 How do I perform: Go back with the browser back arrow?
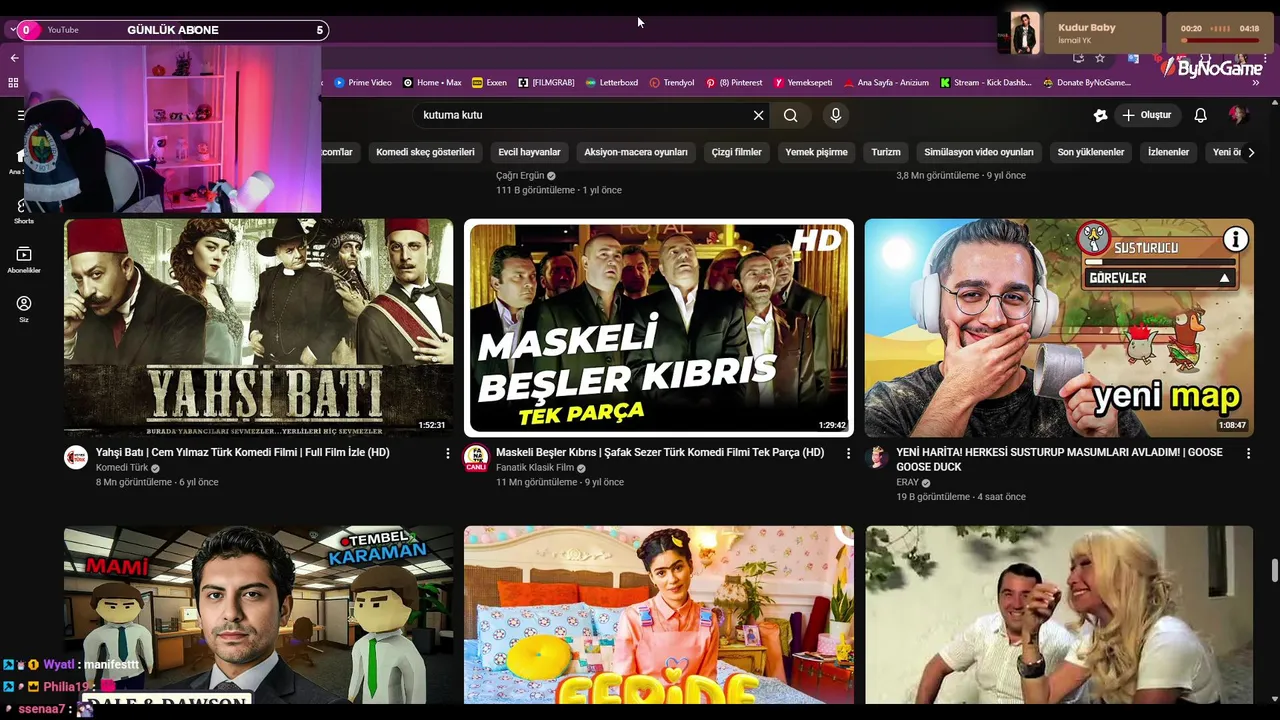point(14,58)
